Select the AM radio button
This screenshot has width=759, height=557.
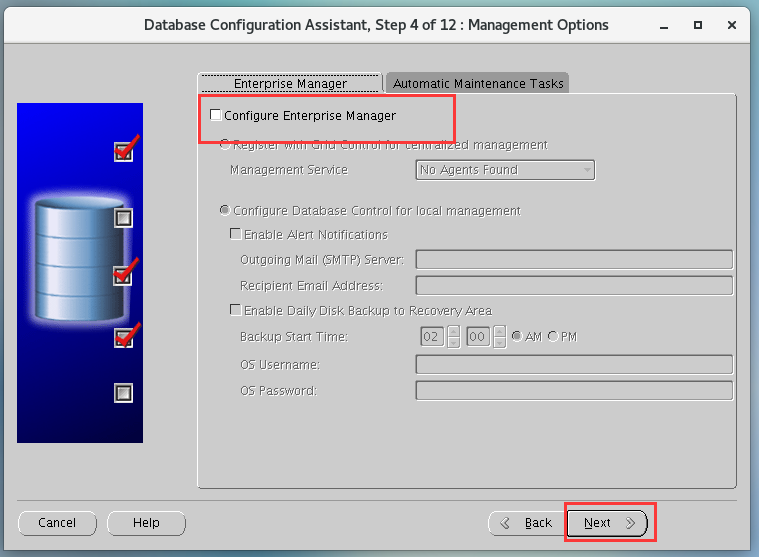[517, 336]
